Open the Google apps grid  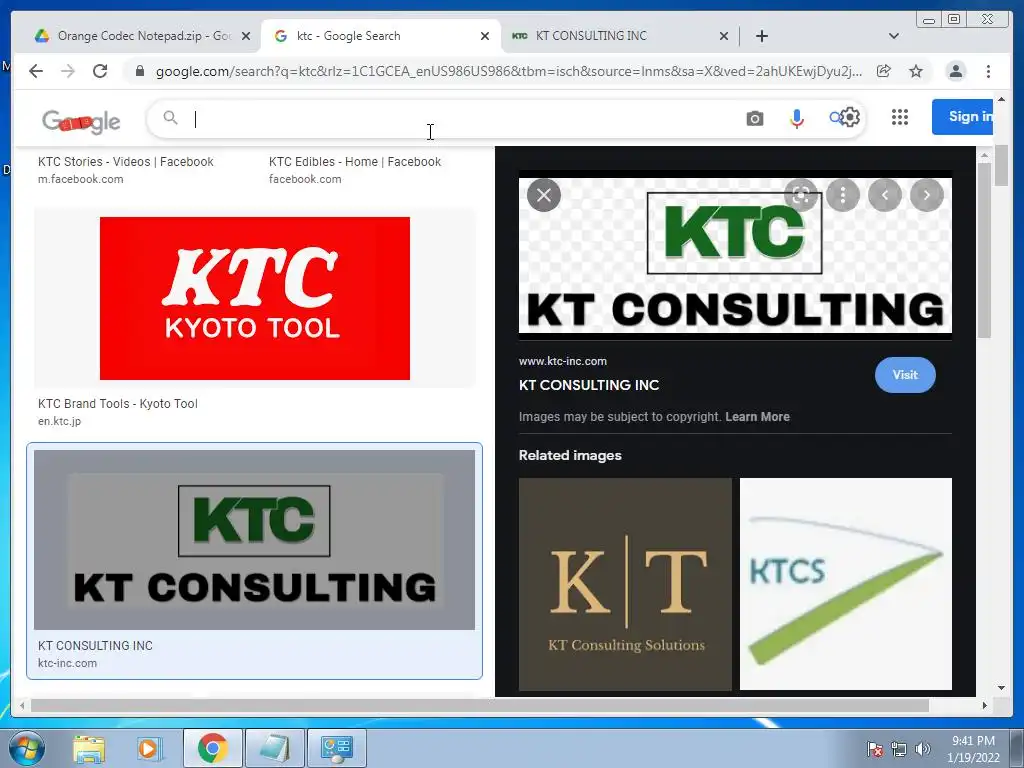[899, 117]
